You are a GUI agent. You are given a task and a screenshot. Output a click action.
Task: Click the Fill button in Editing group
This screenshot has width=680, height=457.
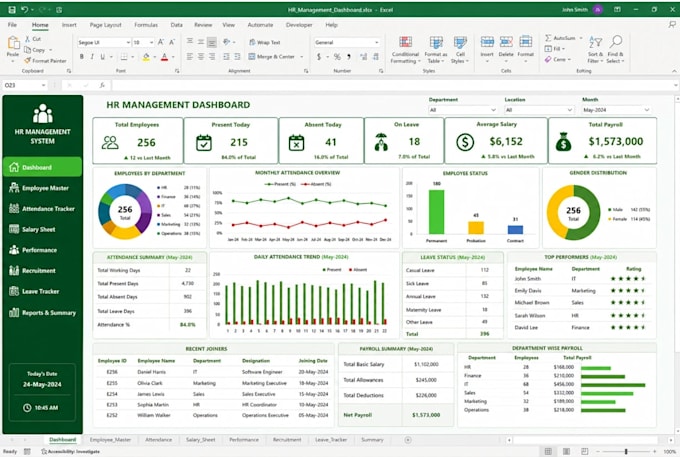553,49
